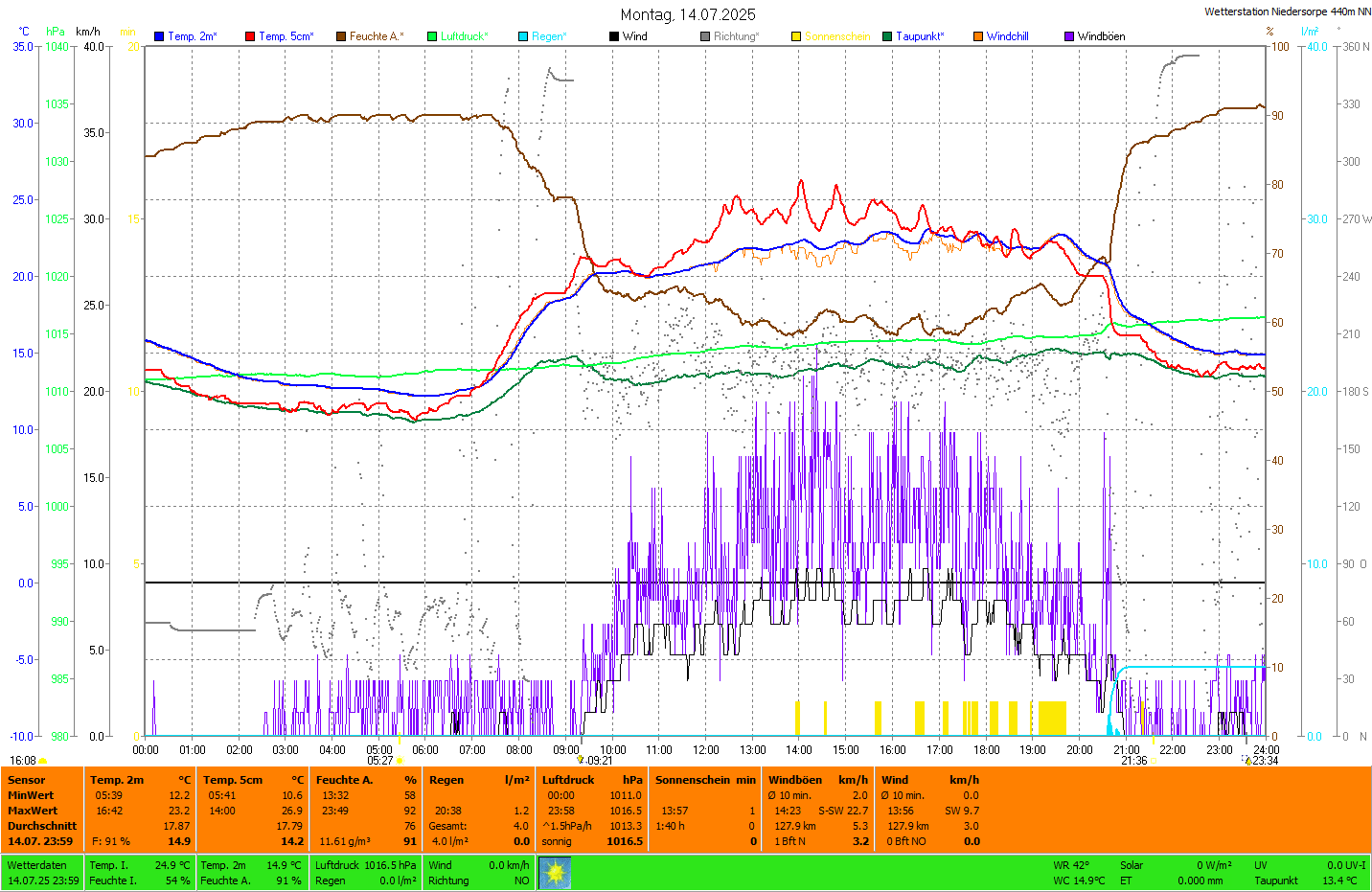
Task: Select the Windböen km/h table header
Action: (817, 780)
